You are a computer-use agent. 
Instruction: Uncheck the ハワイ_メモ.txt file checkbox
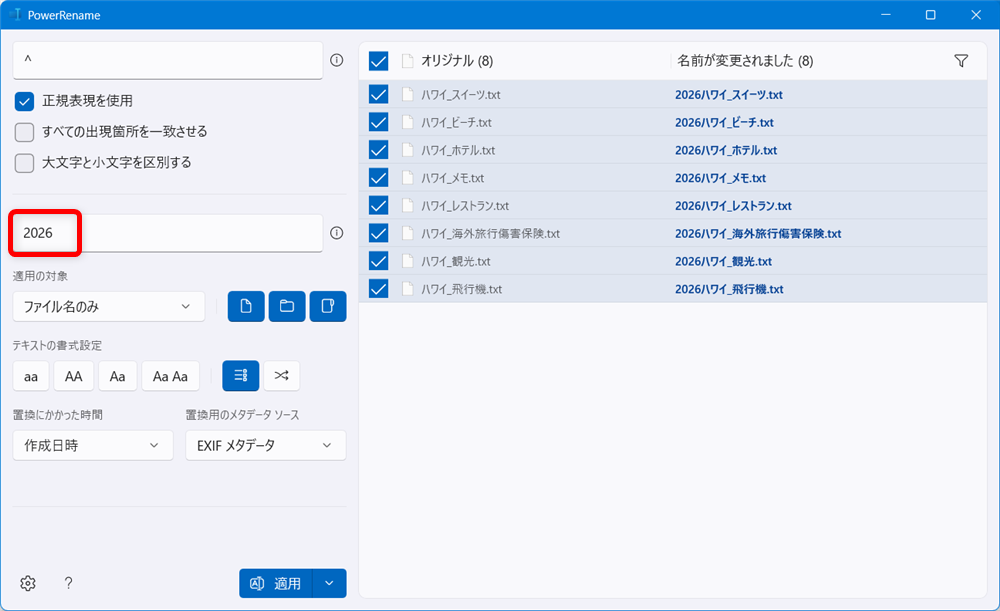point(378,177)
